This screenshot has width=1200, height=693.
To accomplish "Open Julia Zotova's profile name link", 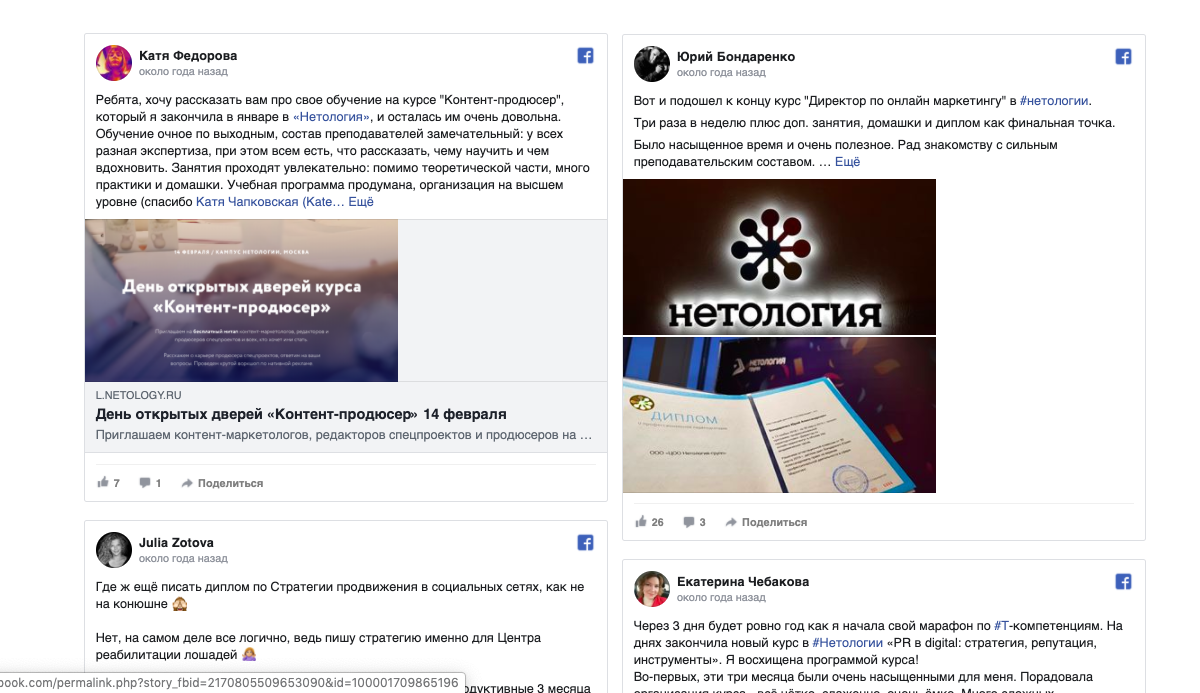I will [176, 543].
